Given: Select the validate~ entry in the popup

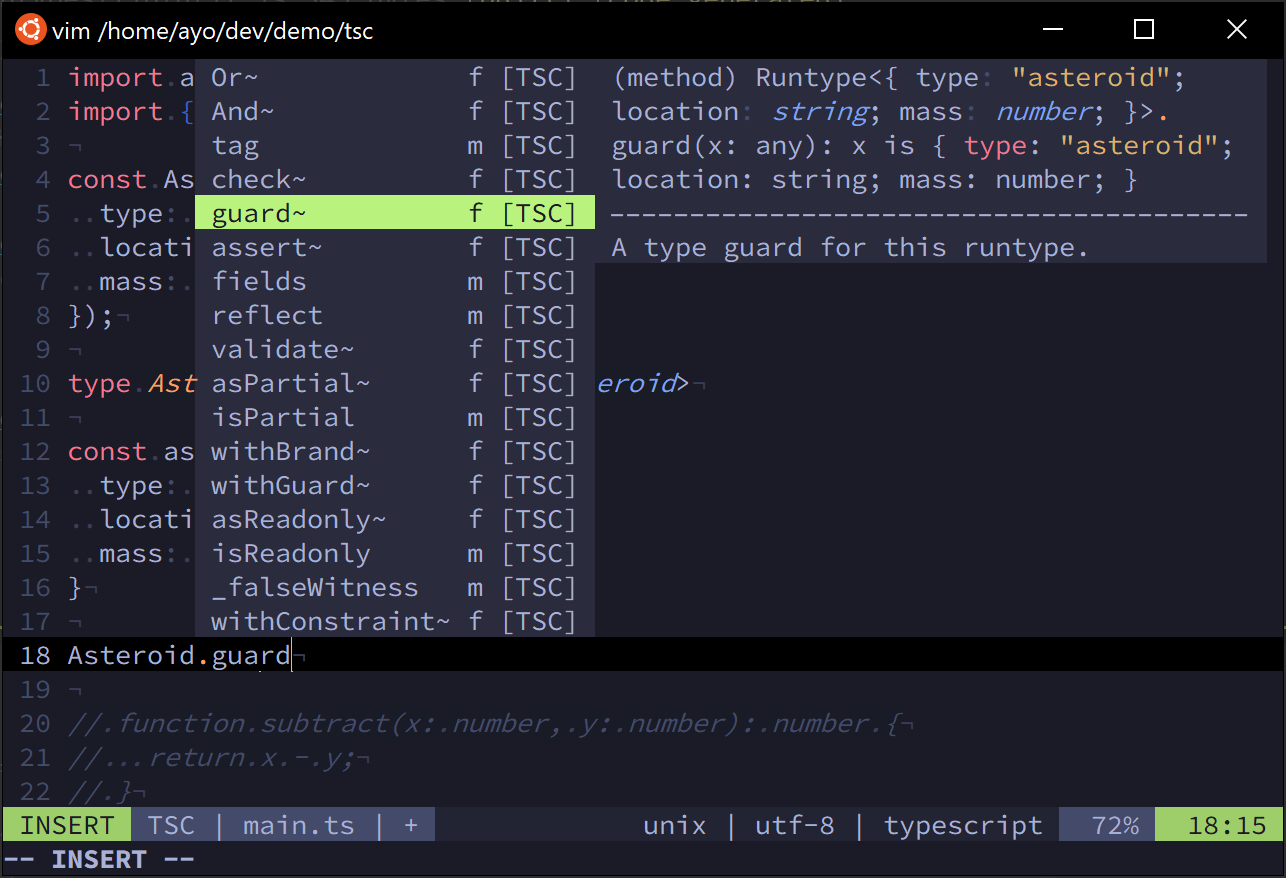Looking at the screenshot, I should 281,349.
